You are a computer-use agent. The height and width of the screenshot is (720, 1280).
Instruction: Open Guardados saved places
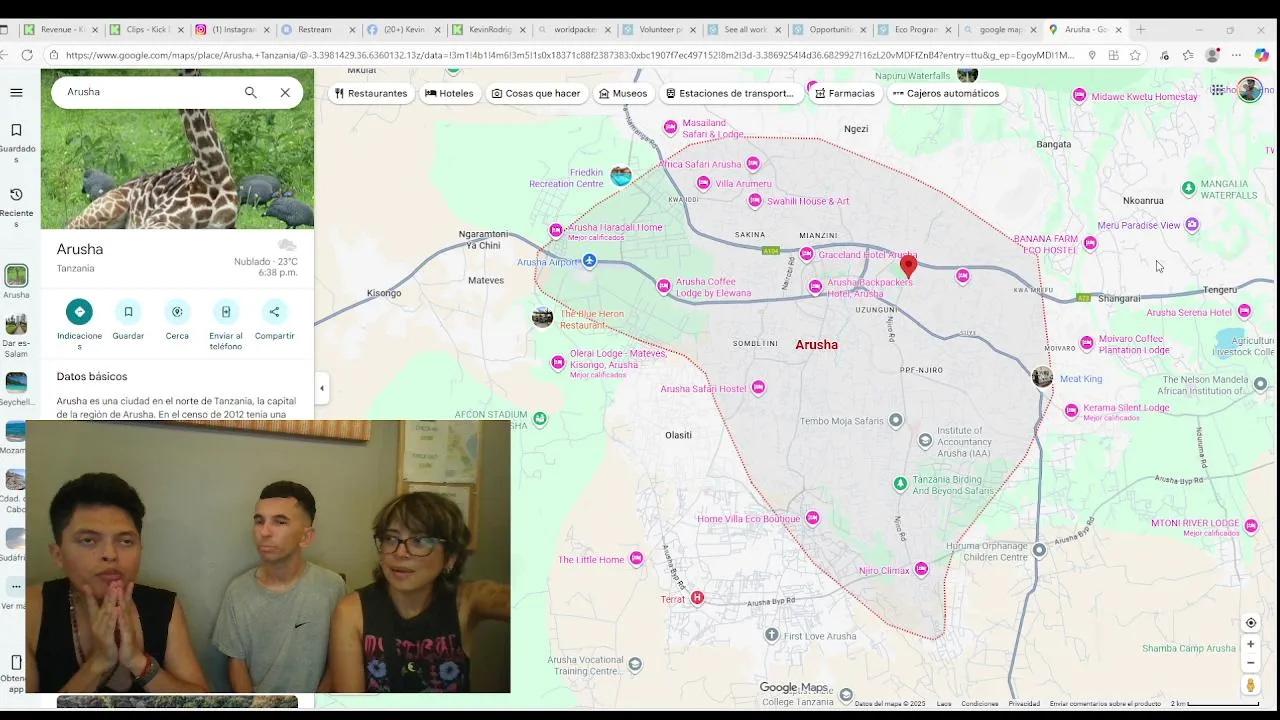pyautogui.click(x=16, y=143)
